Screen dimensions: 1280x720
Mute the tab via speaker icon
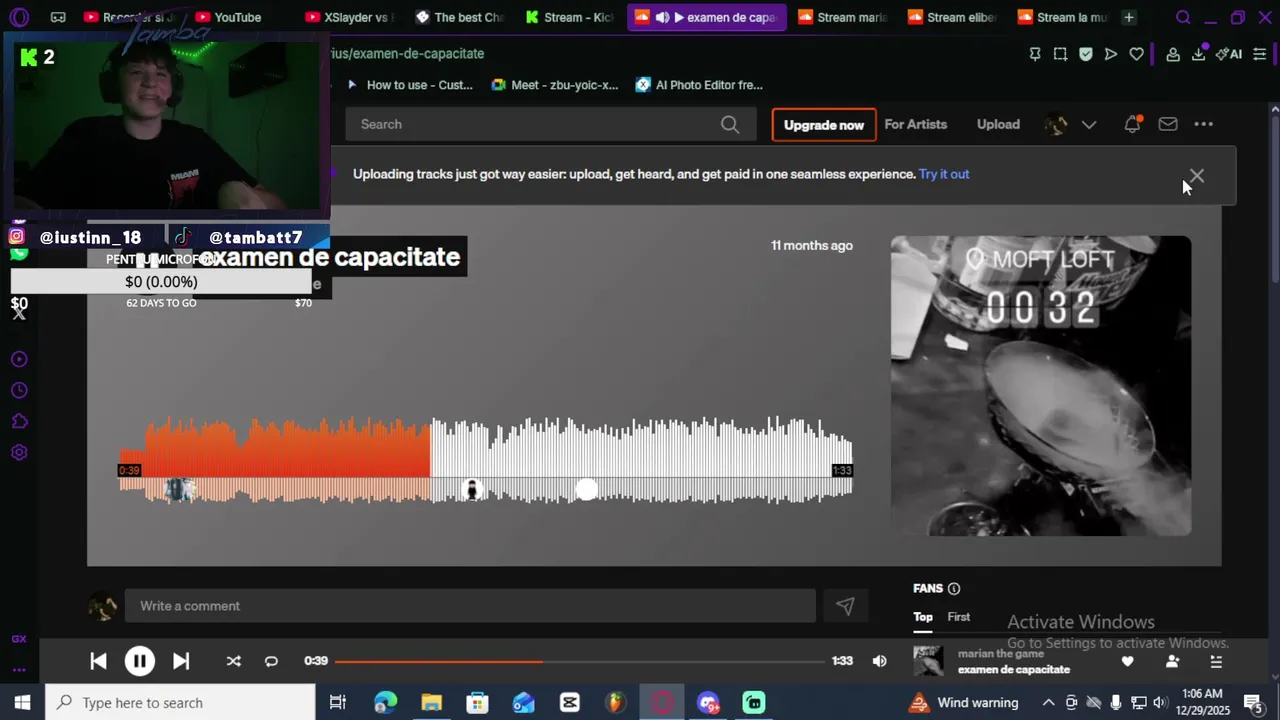(662, 17)
